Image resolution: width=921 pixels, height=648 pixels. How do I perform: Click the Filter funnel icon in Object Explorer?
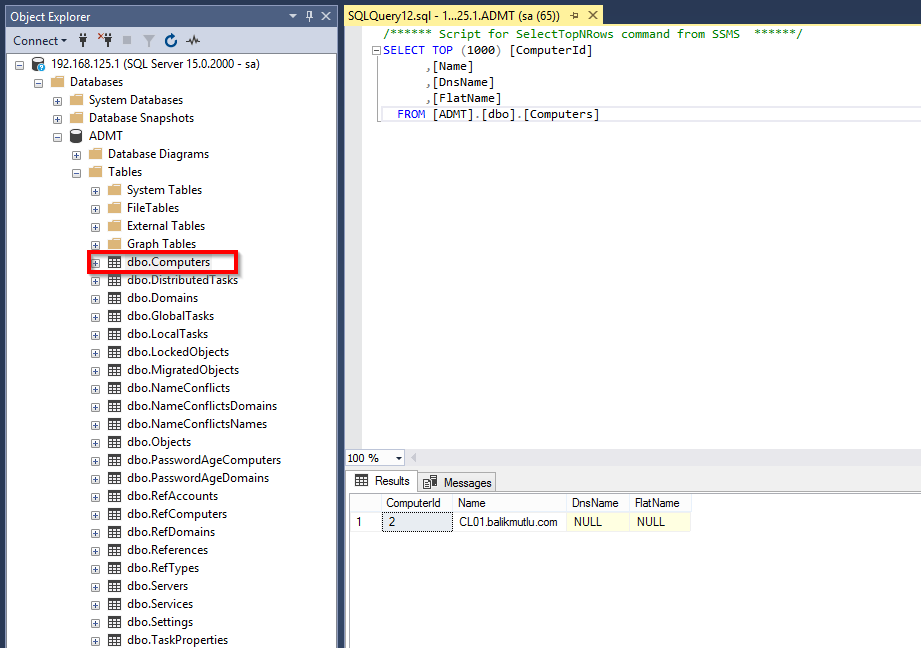(149, 41)
